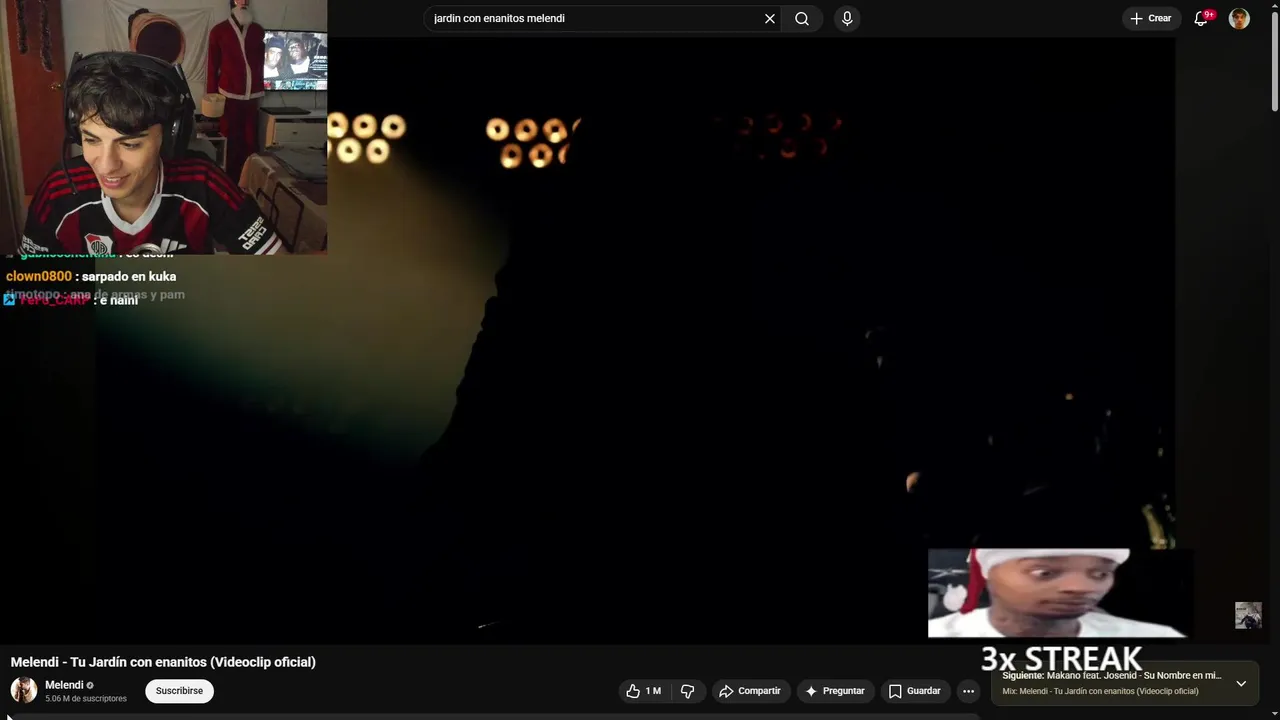1280x720 pixels.
Task: Open the notifications bell
Action: [x=1201, y=19]
